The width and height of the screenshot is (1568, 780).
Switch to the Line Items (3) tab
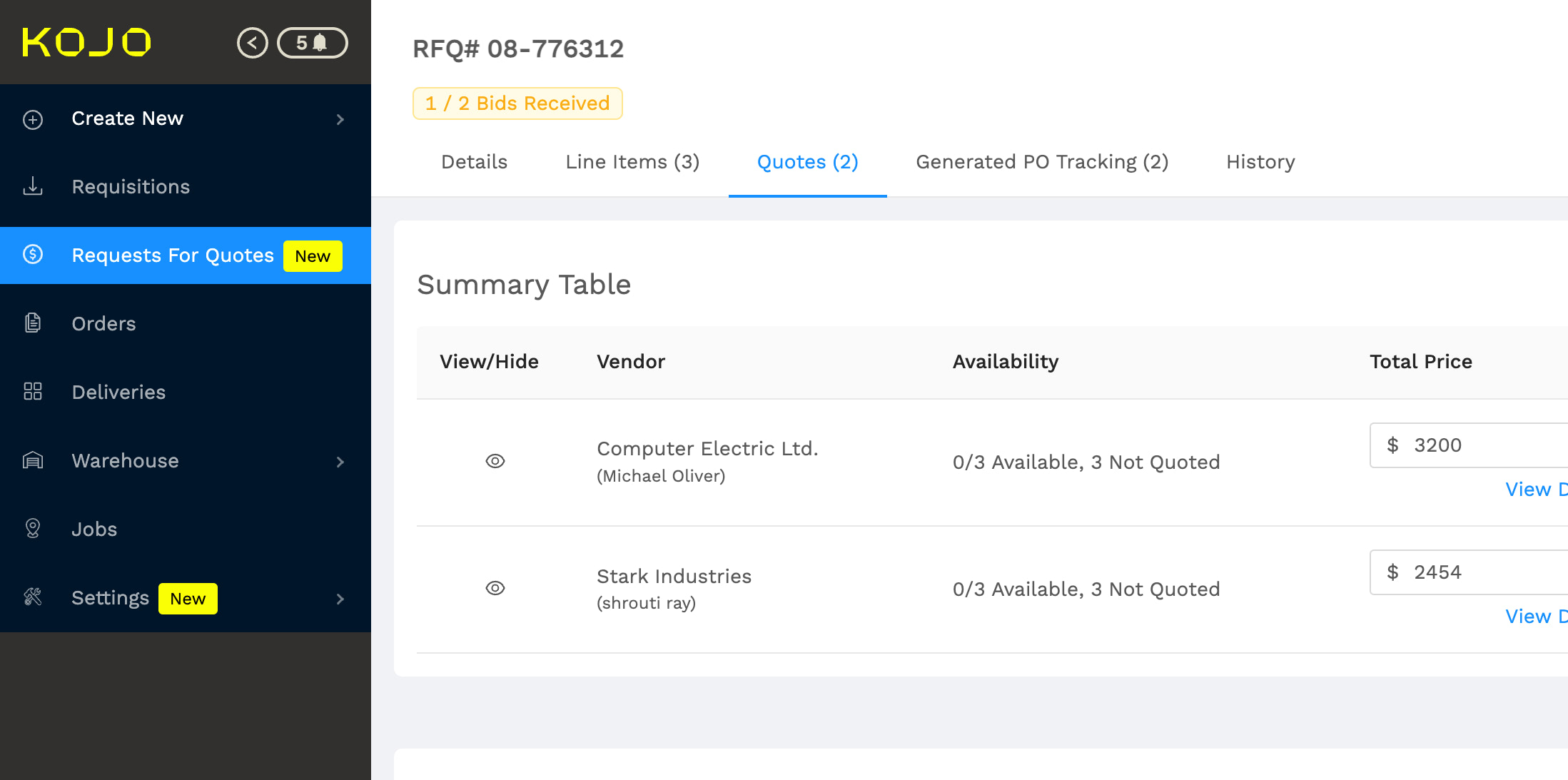pyautogui.click(x=632, y=162)
